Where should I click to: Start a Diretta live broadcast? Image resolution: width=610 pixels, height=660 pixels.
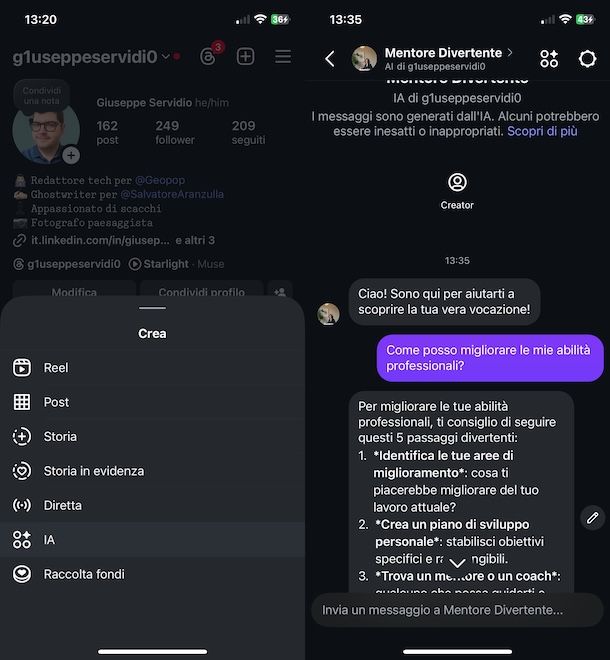pyautogui.click(x=152, y=505)
